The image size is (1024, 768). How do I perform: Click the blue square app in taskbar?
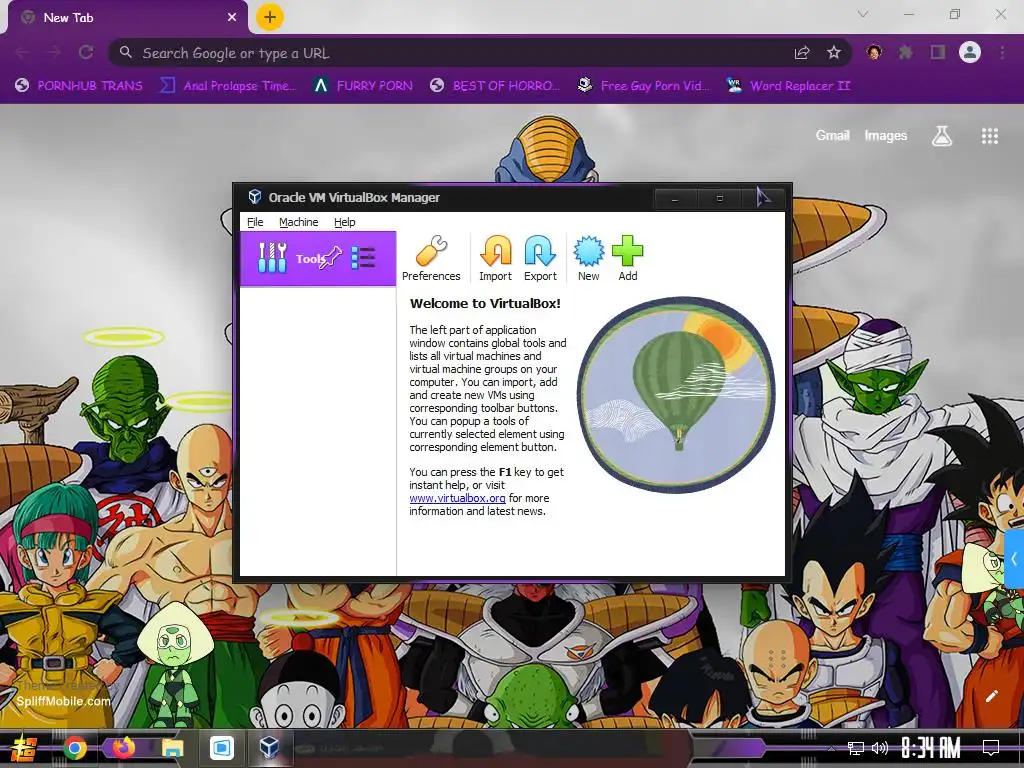point(222,748)
